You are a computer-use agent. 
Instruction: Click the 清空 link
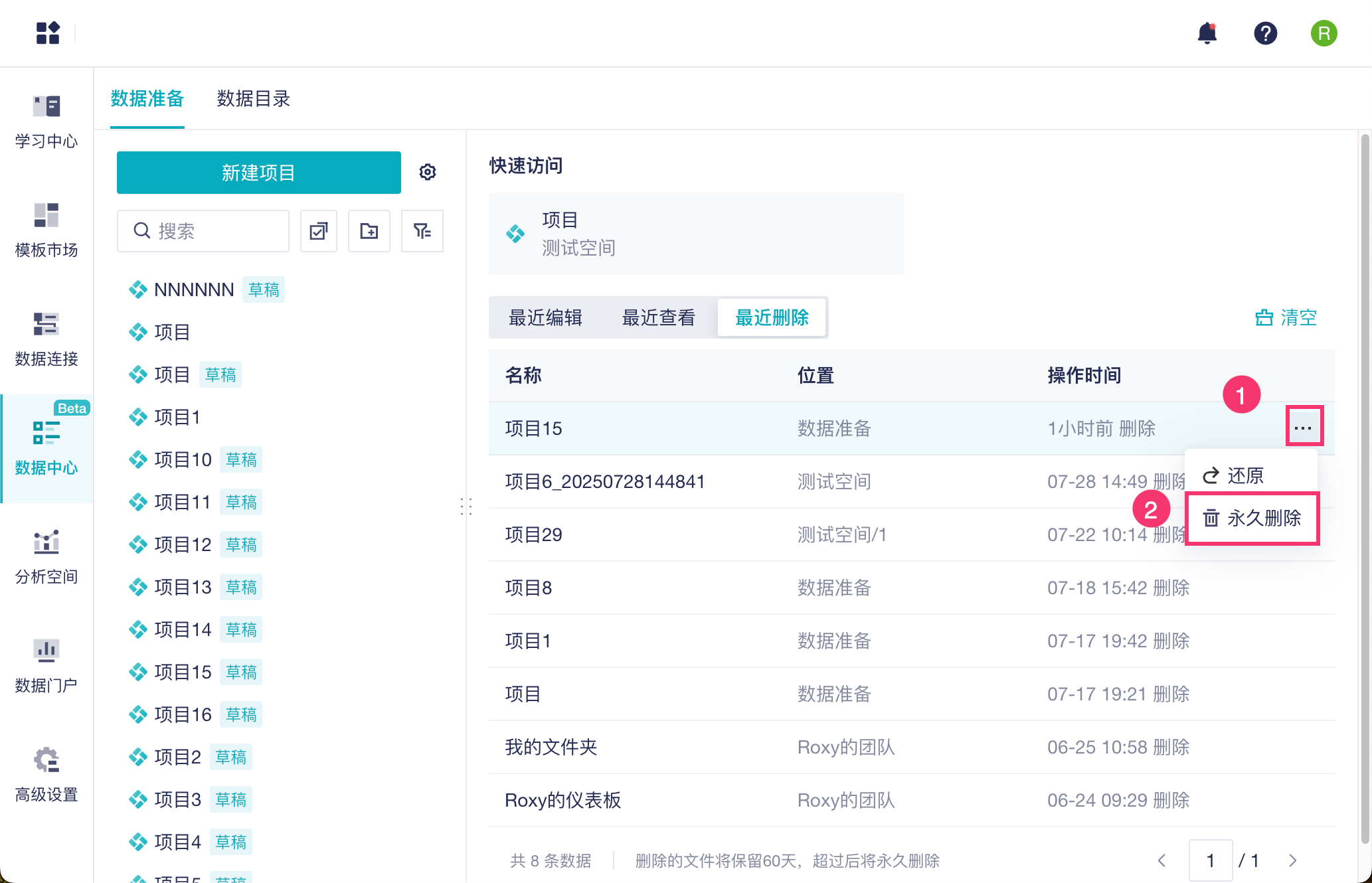1286,317
